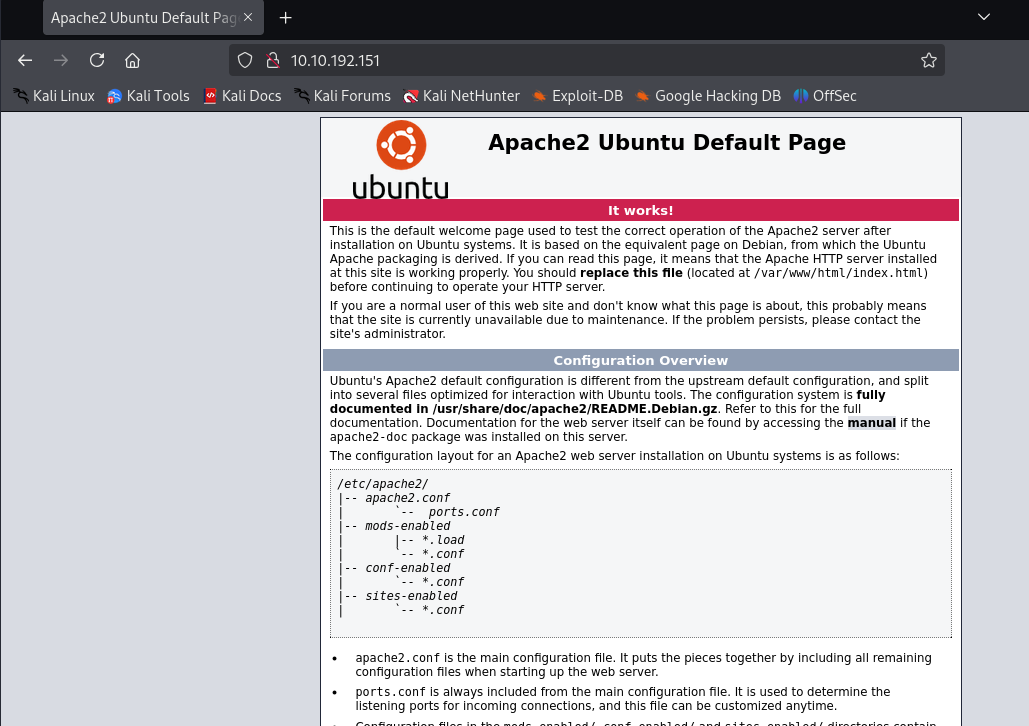Close the Apache2 Ubuntu Default Page tab
This screenshot has width=1029, height=726.
[x=248, y=17]
